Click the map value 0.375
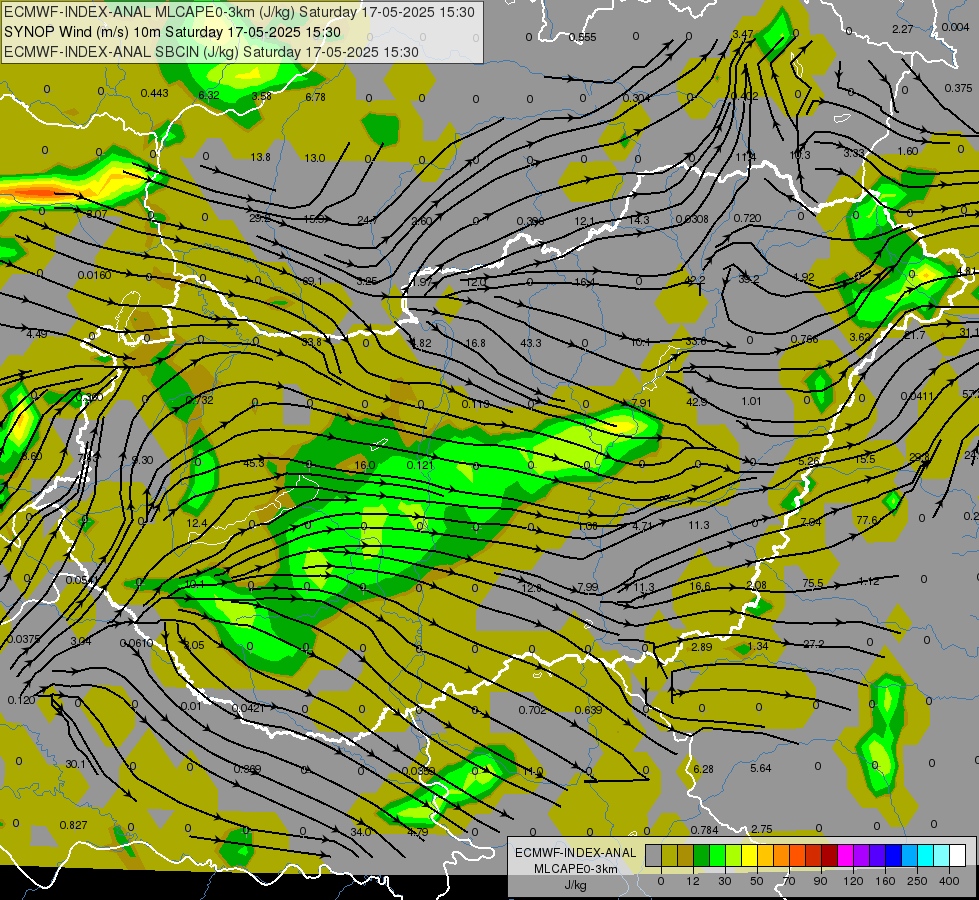The width and height of the screenshot is (979, 900). (958, 88)
